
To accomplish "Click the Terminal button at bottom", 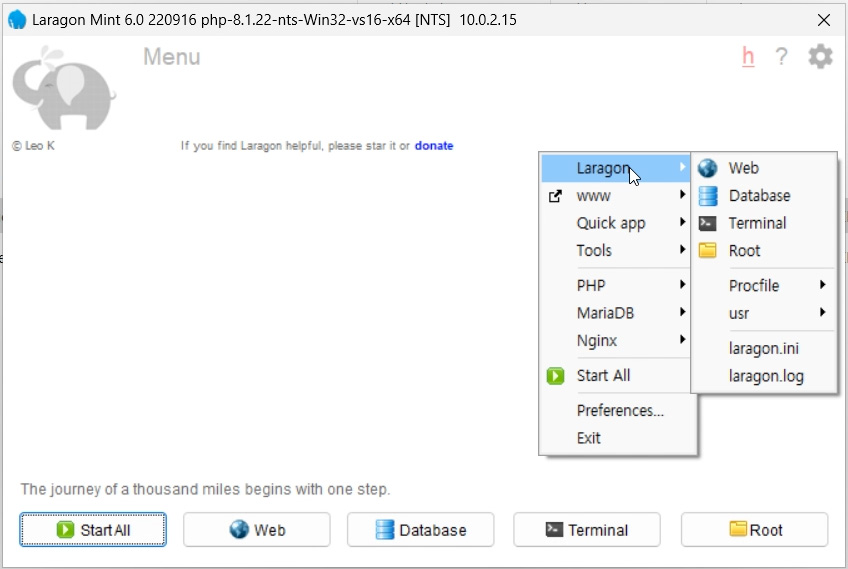I will [587, 530].
